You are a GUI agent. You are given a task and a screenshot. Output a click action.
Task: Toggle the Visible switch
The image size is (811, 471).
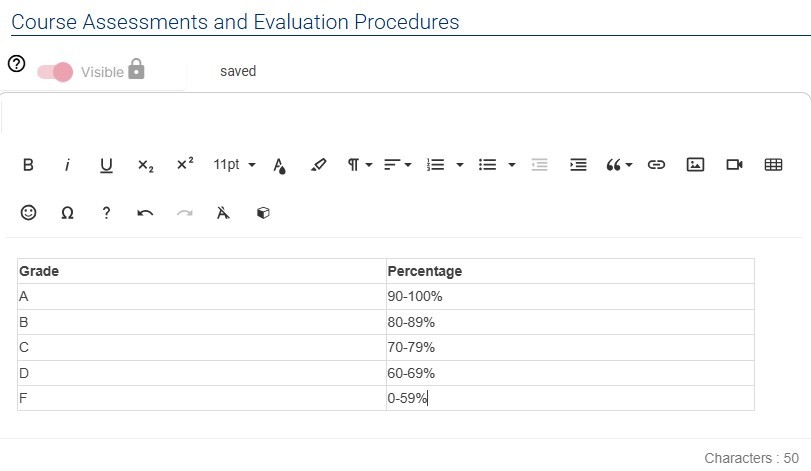55,72
